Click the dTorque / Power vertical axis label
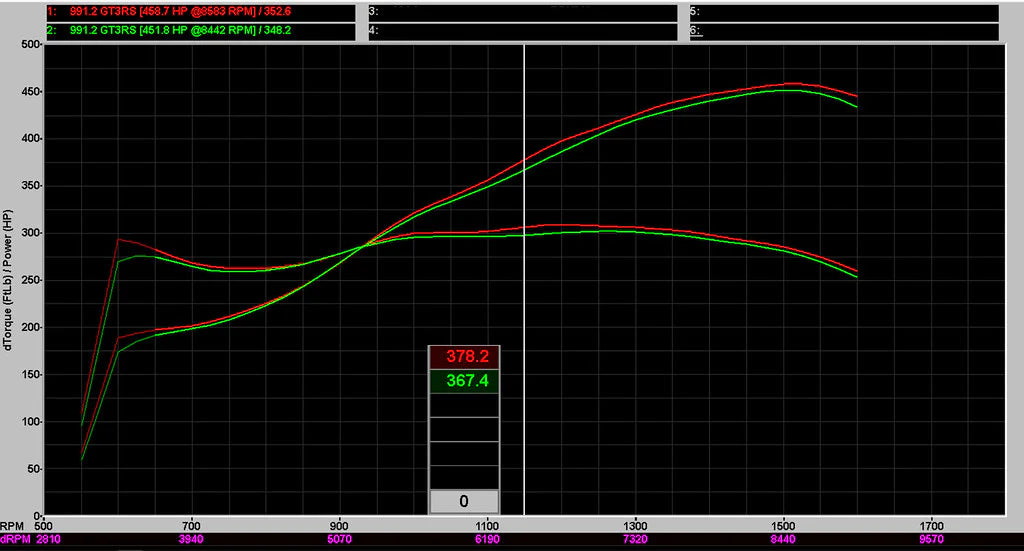The width and height of the screenshot is (1024, 551). [x=8, y=280]
